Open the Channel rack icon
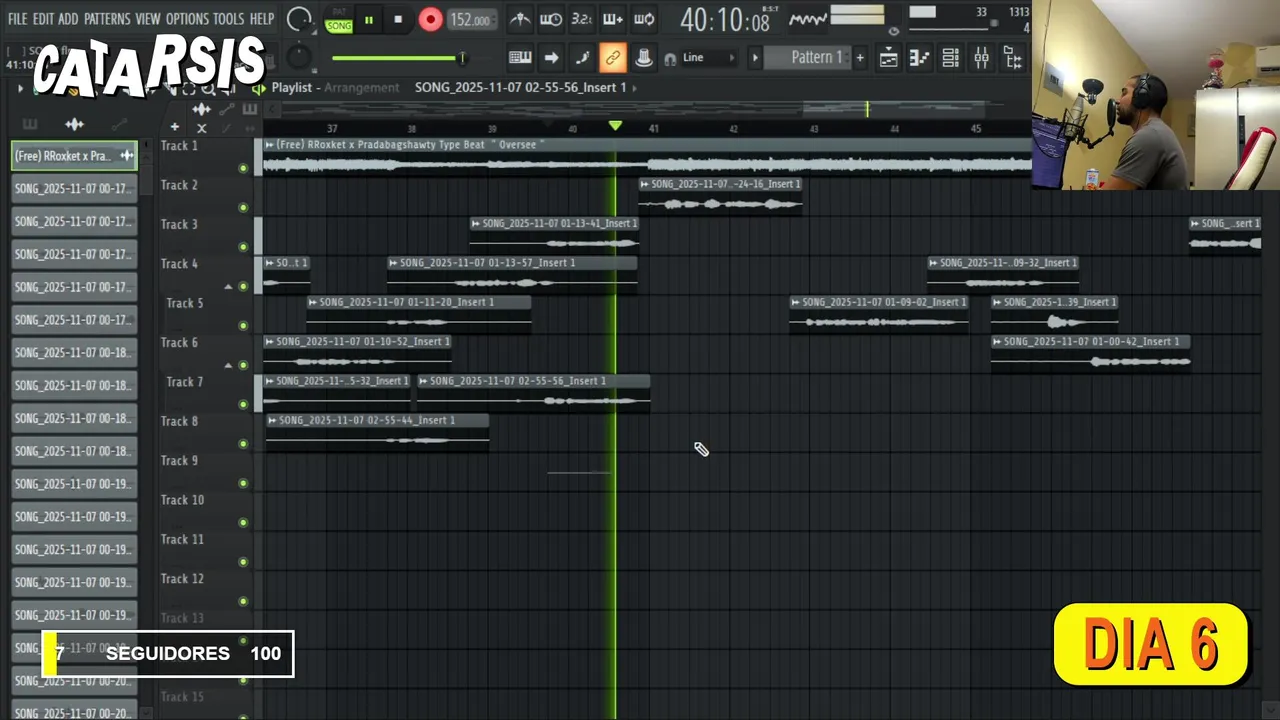This screenshot has height=720, width=1280. (950, 58)
